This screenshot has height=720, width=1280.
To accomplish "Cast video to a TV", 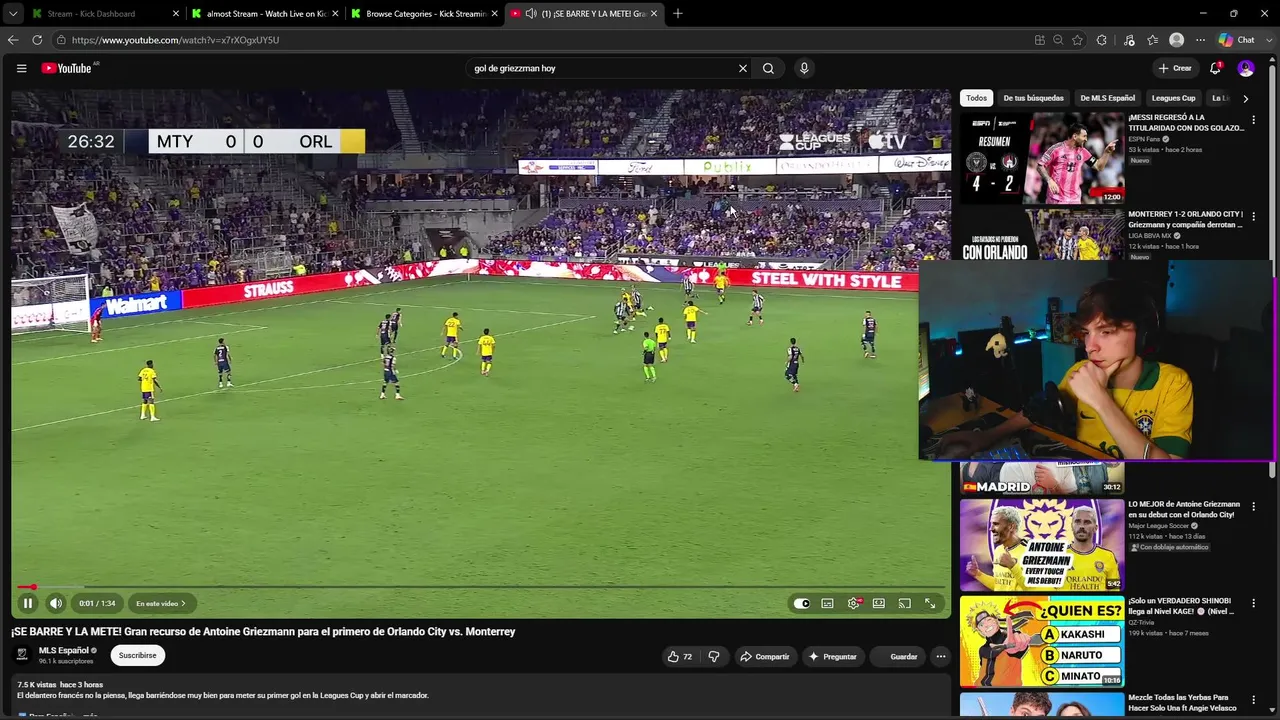I will coord(905,603).
